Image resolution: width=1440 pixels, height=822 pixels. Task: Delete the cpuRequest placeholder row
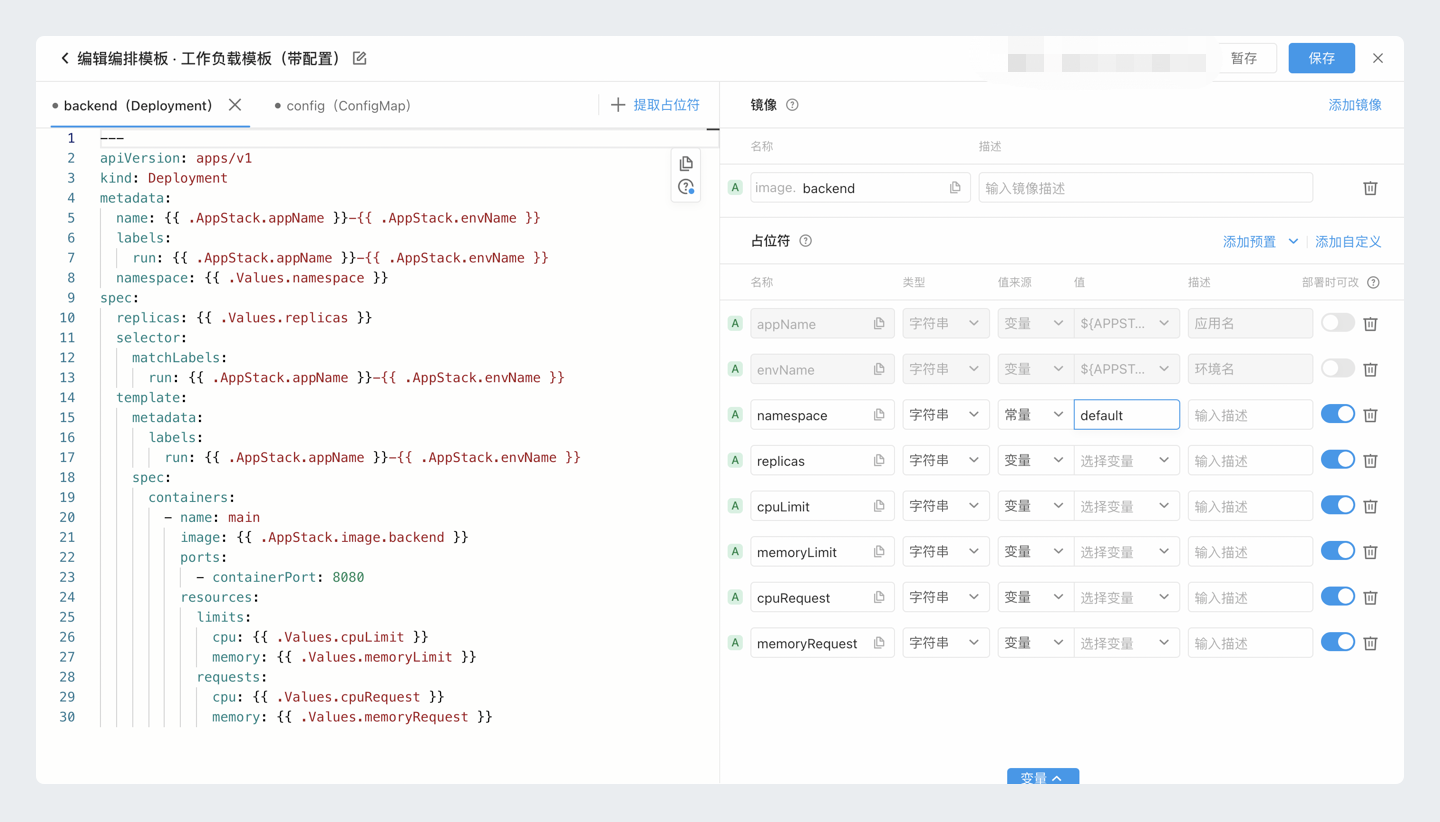coord(1370,598)
